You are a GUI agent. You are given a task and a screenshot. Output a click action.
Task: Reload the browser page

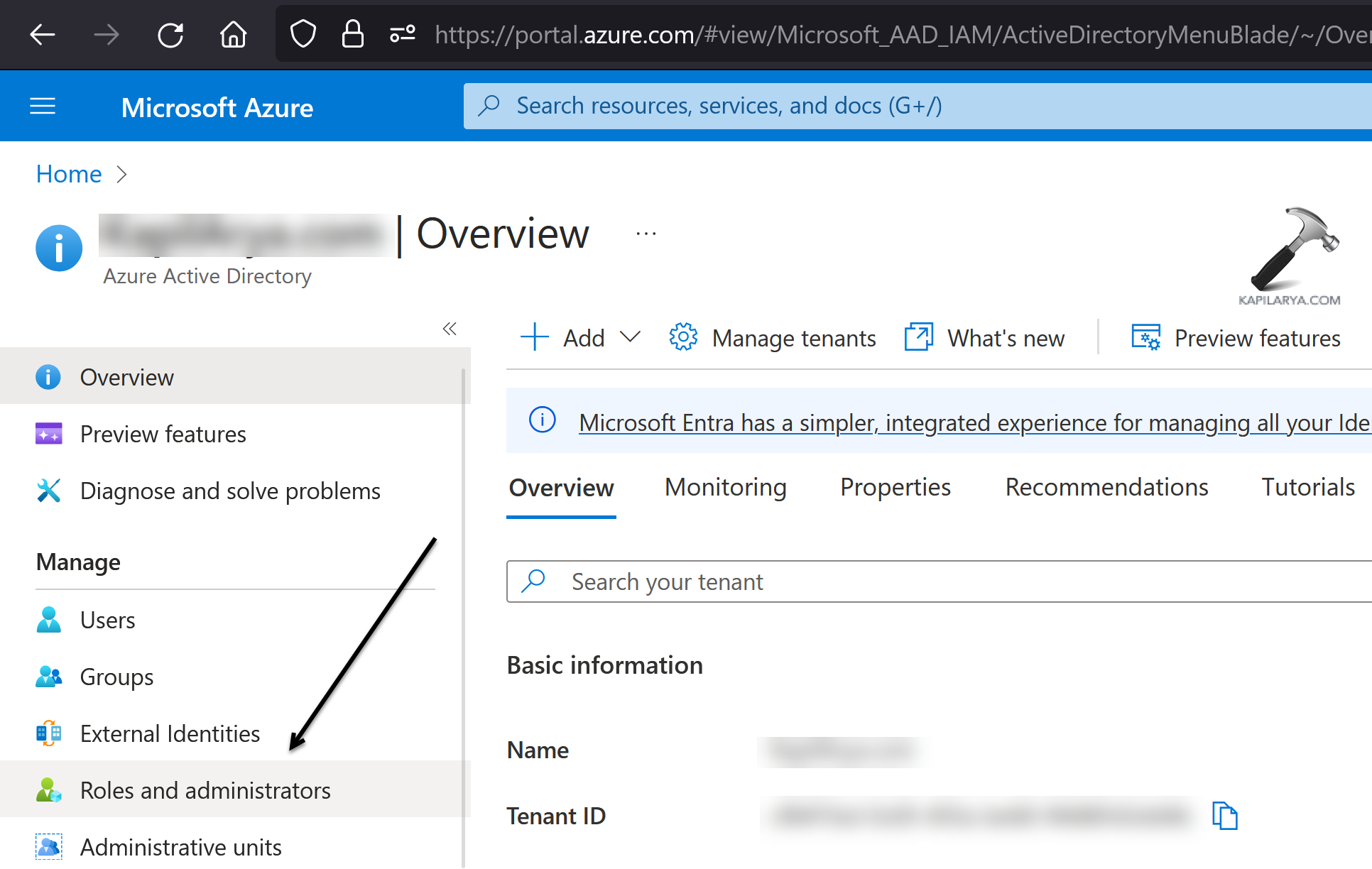[170, 34]
